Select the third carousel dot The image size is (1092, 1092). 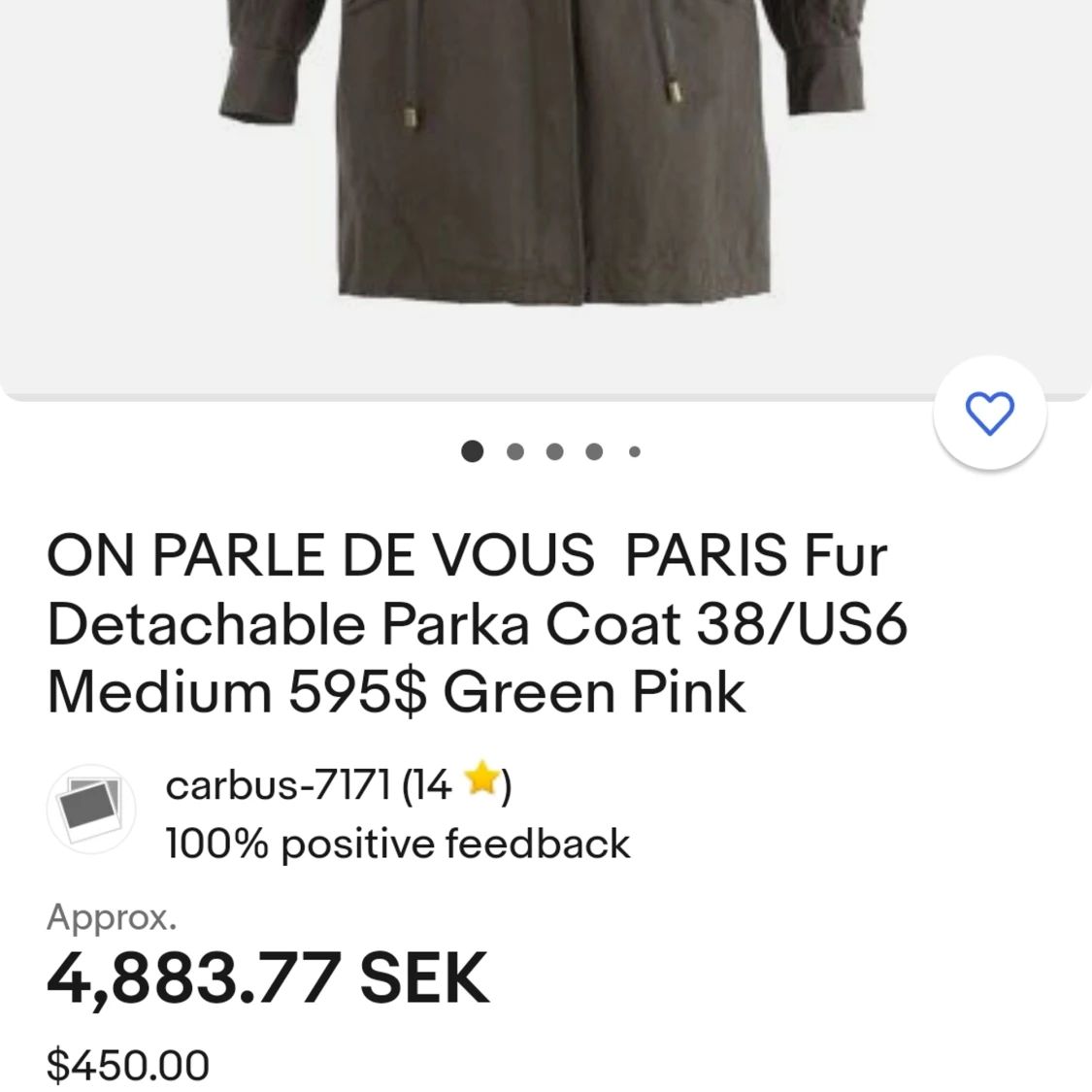coord(553,451)
